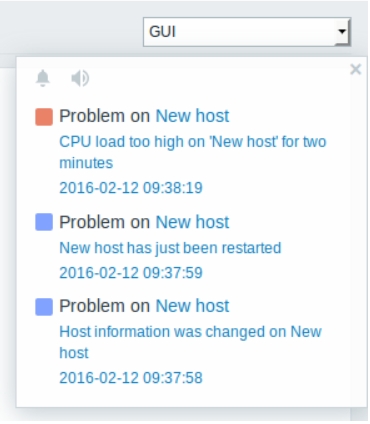Click timestamp 2016-02-12 09:37:58
This screenshot has width=370, height=424.
131,378
